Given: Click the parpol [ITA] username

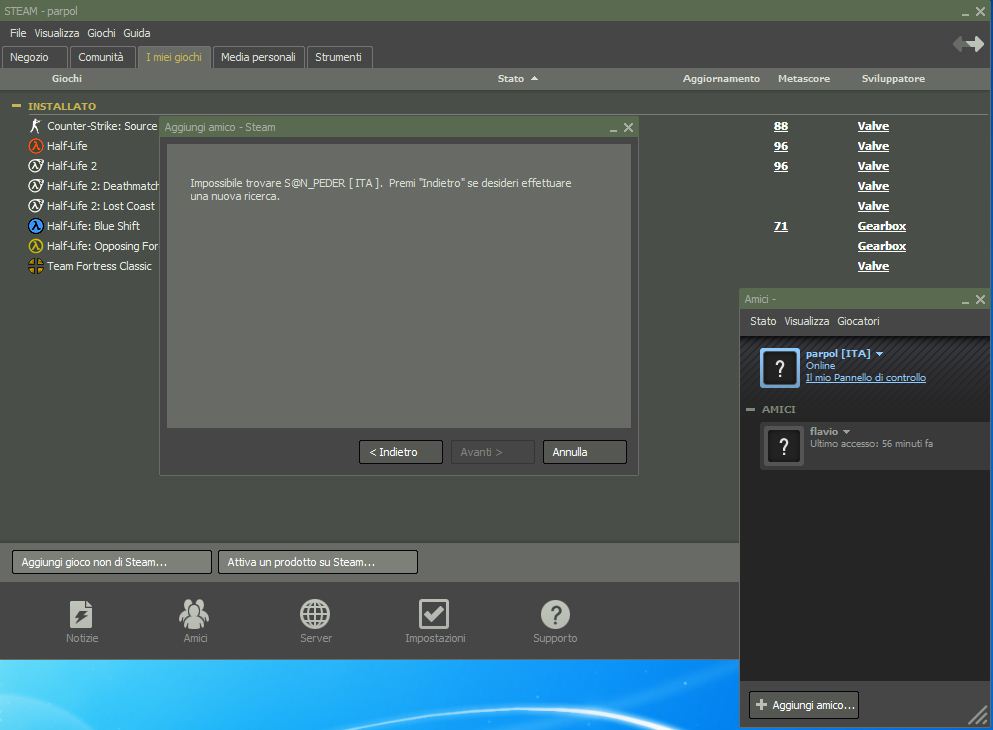Looking at the screenshot, I should 838,353.
